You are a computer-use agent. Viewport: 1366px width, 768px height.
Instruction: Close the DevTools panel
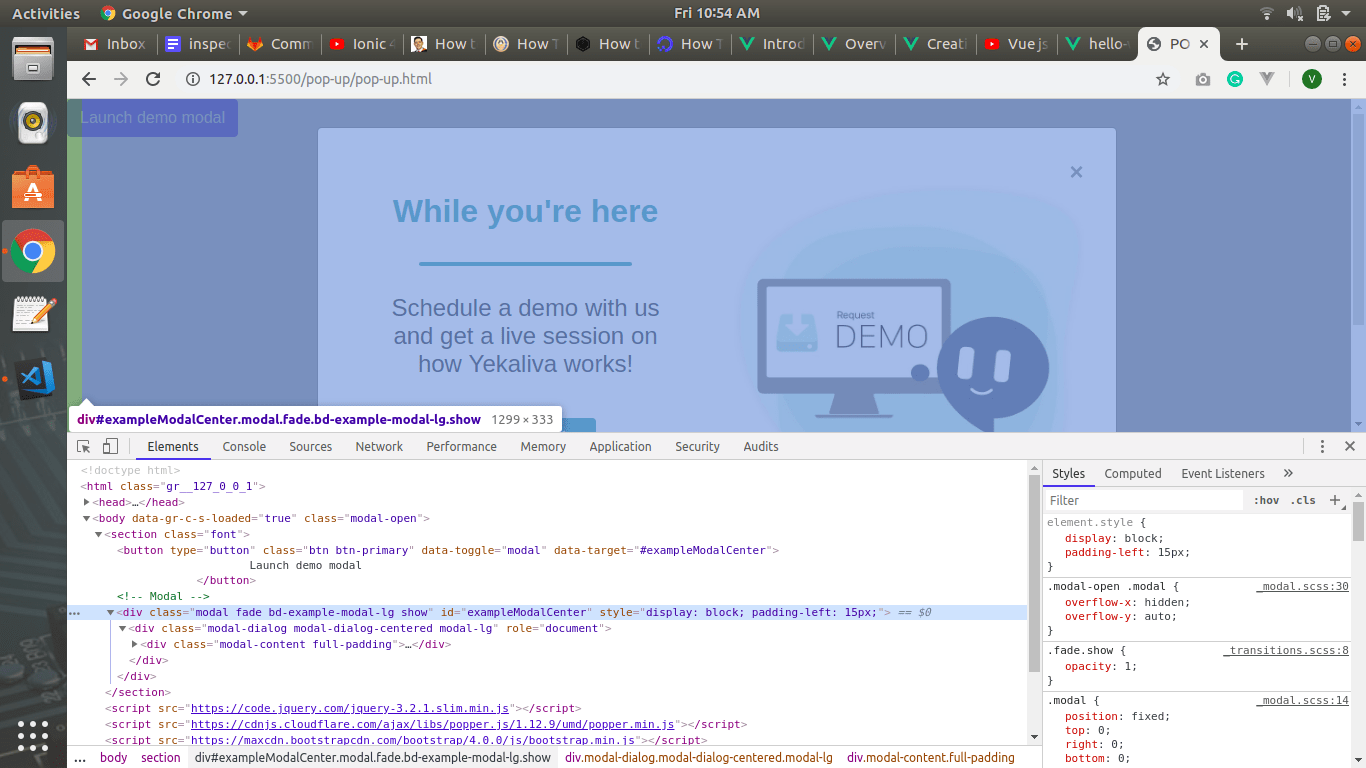1350,447
